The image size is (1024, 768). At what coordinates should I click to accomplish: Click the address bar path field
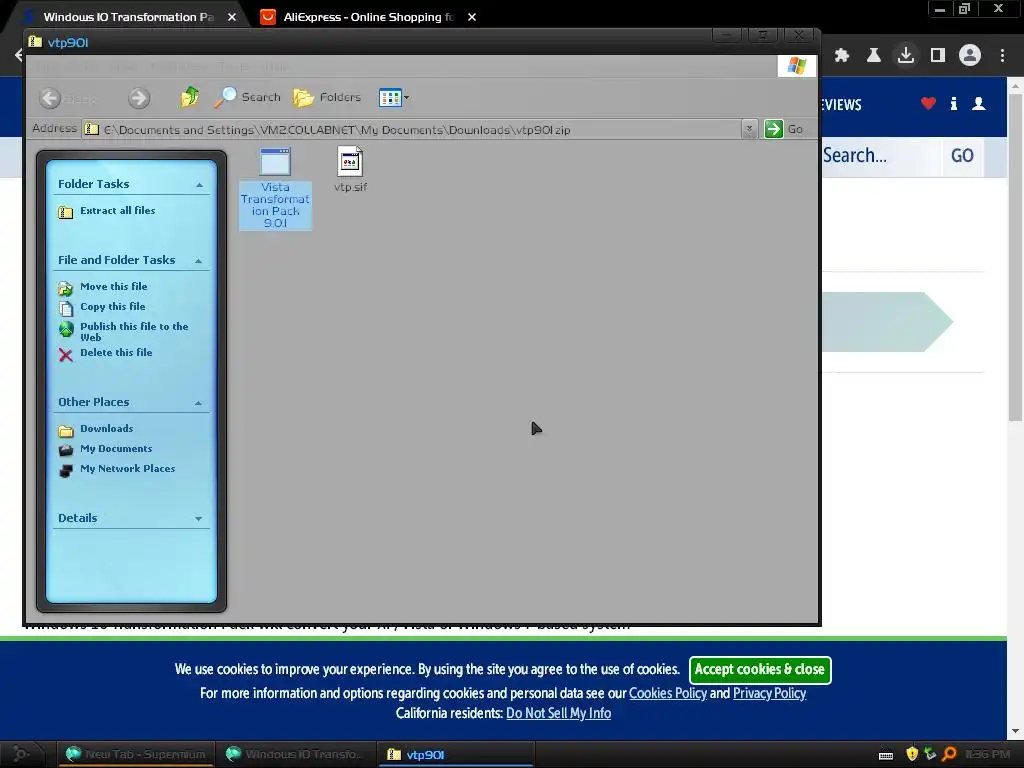413,129
